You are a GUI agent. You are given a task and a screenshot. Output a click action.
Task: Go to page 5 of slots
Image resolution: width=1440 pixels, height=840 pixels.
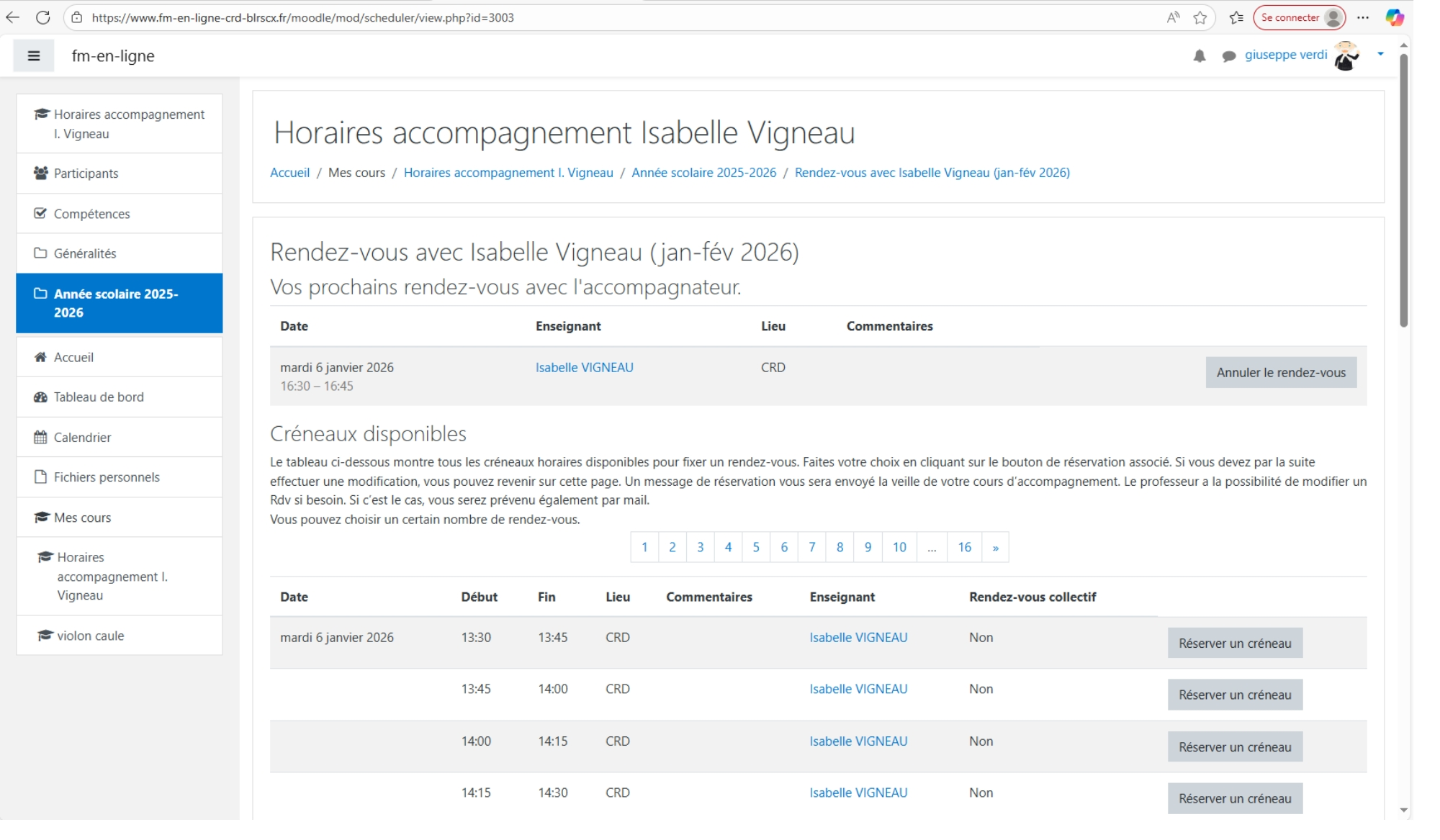tap(755, 548)
